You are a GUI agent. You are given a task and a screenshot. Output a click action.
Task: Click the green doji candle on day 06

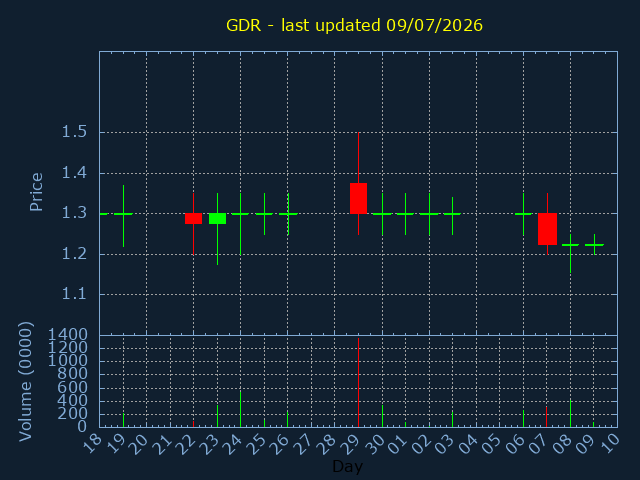point(523,214)
